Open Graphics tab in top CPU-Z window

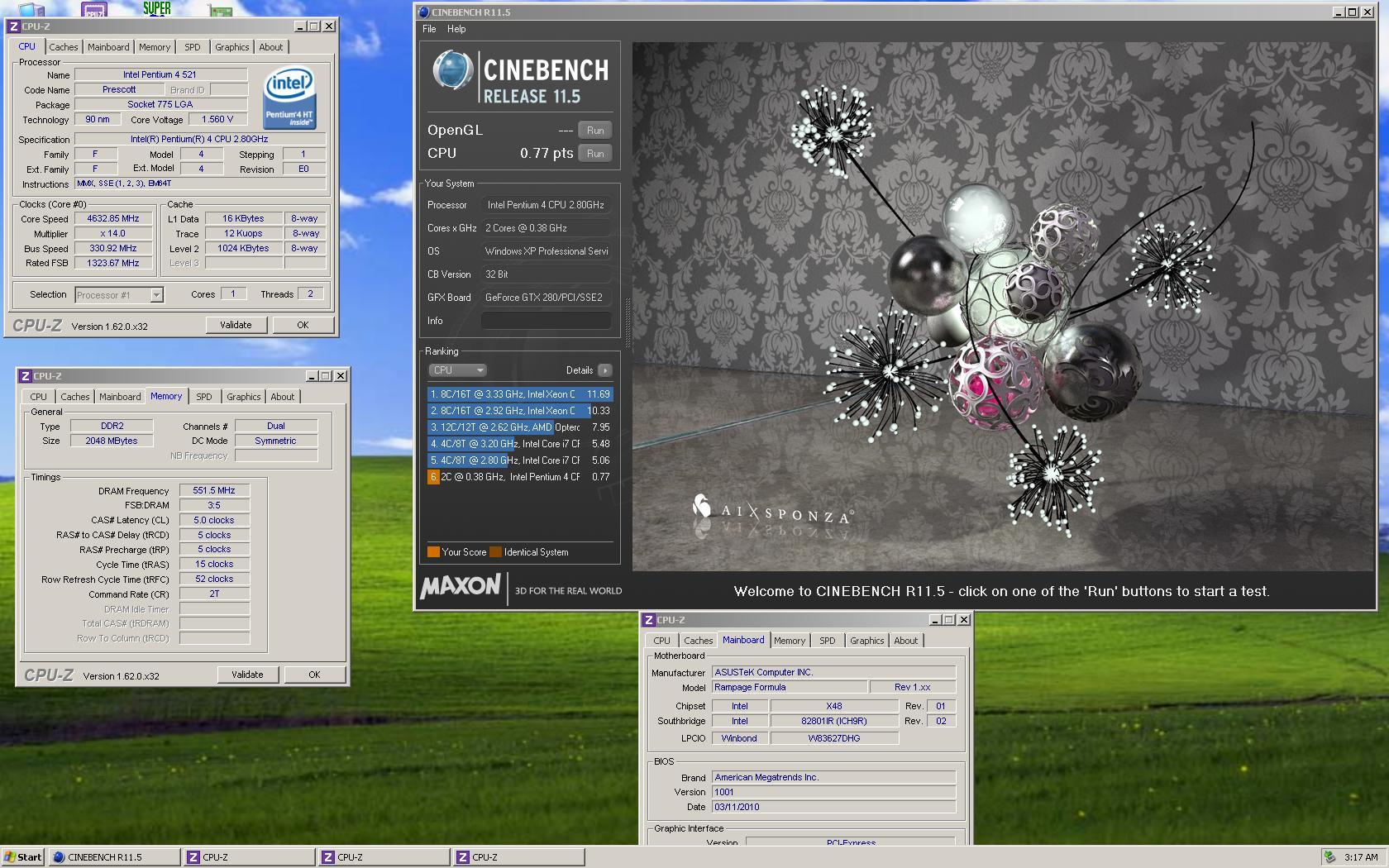point(232,47)
